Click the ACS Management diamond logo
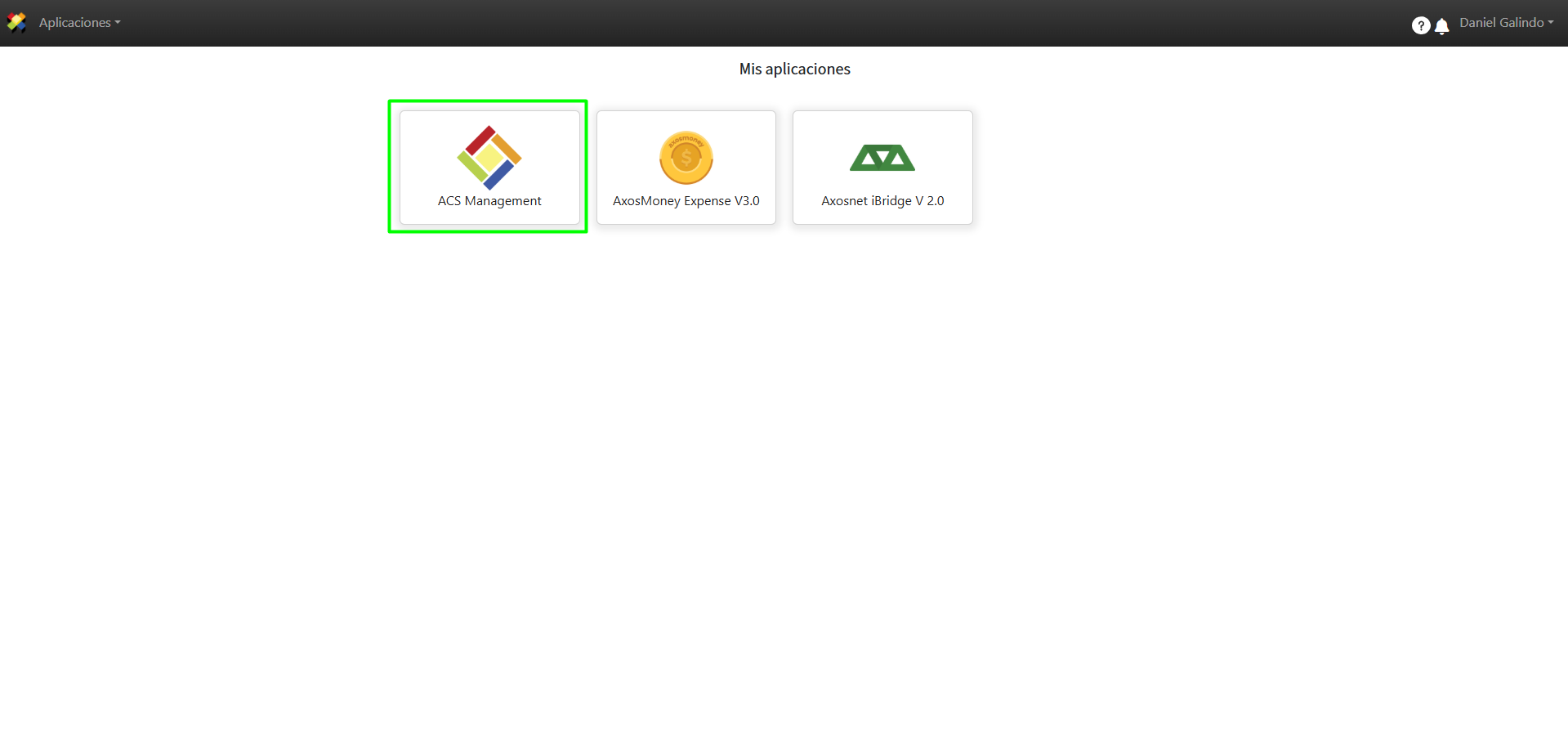Screen dimensions: 1568x752 (489, 158)
